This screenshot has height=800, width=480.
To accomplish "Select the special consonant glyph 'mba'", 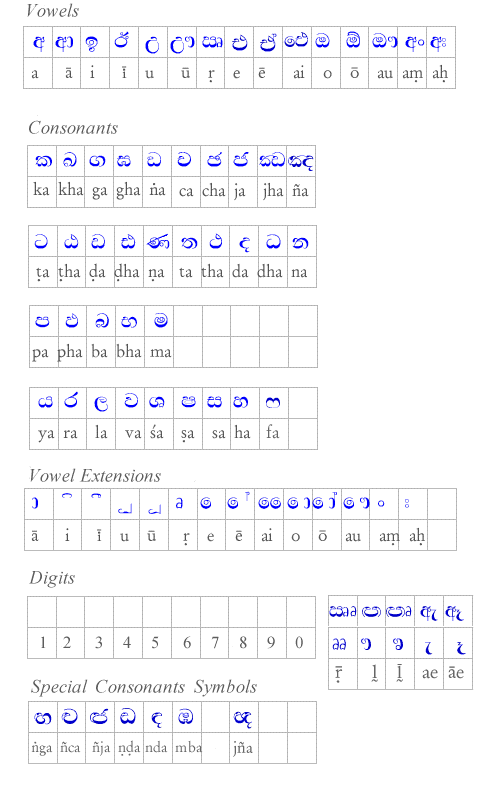I will (186, 717).
